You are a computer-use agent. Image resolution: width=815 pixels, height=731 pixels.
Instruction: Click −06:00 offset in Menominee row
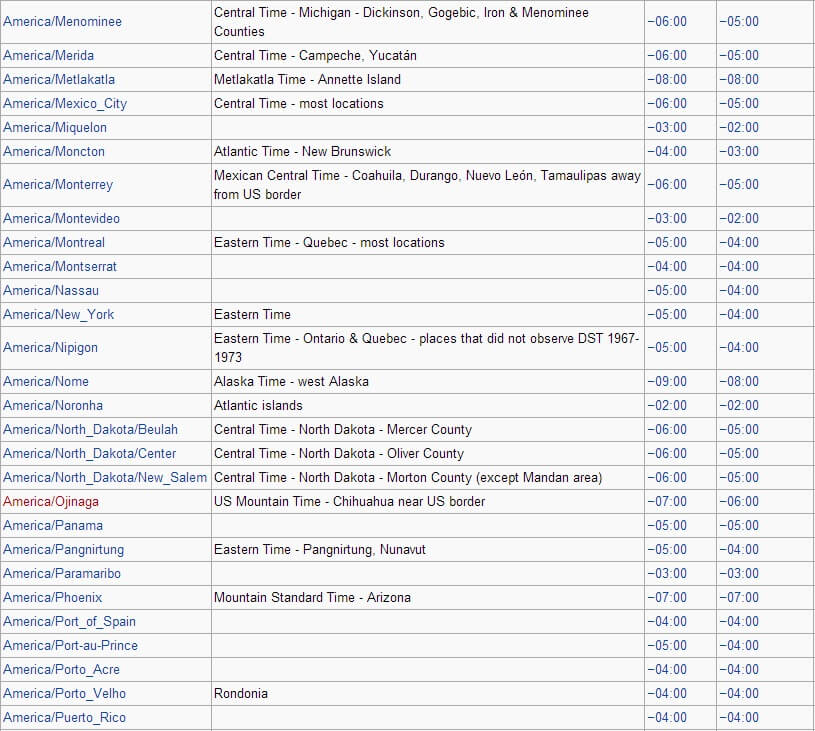(667, 22)
